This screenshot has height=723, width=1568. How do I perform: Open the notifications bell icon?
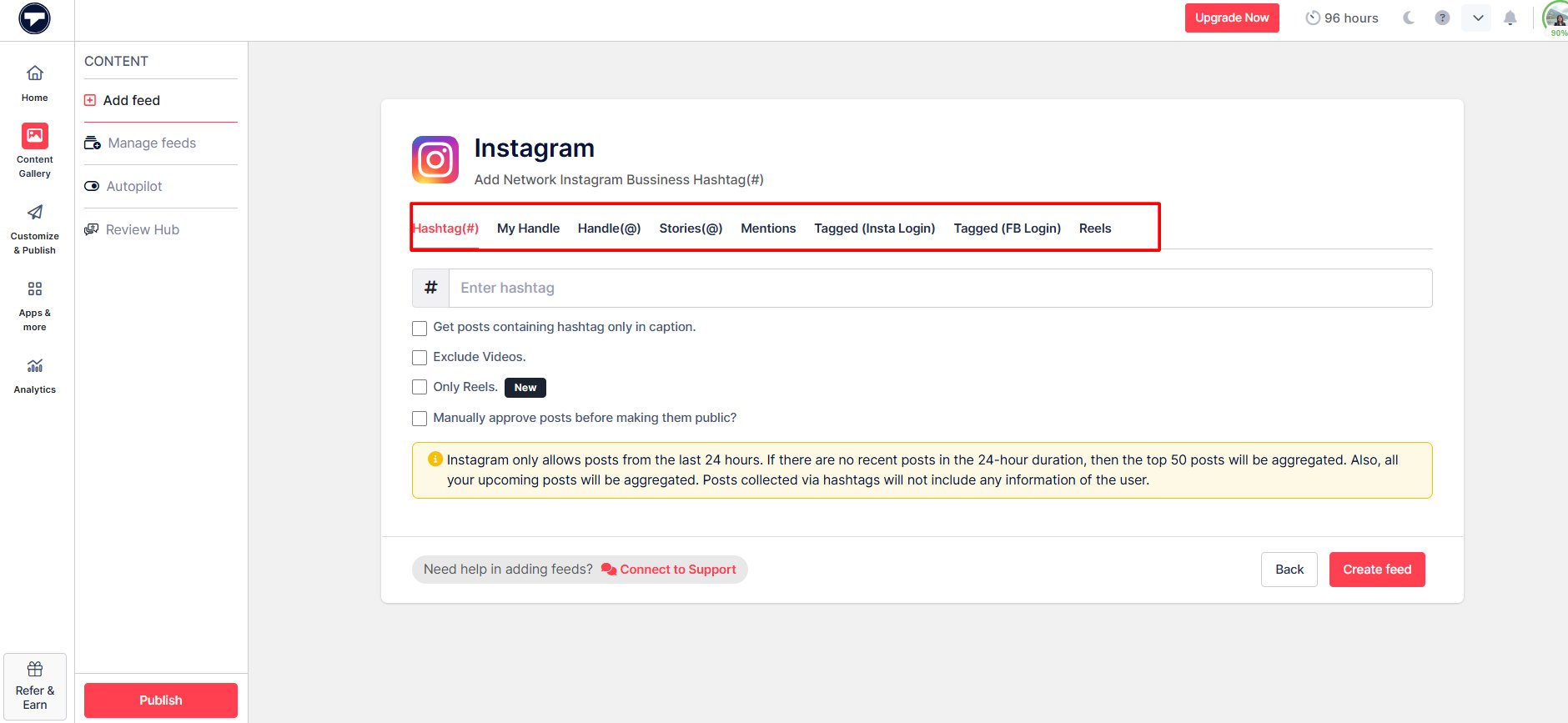1510,18
